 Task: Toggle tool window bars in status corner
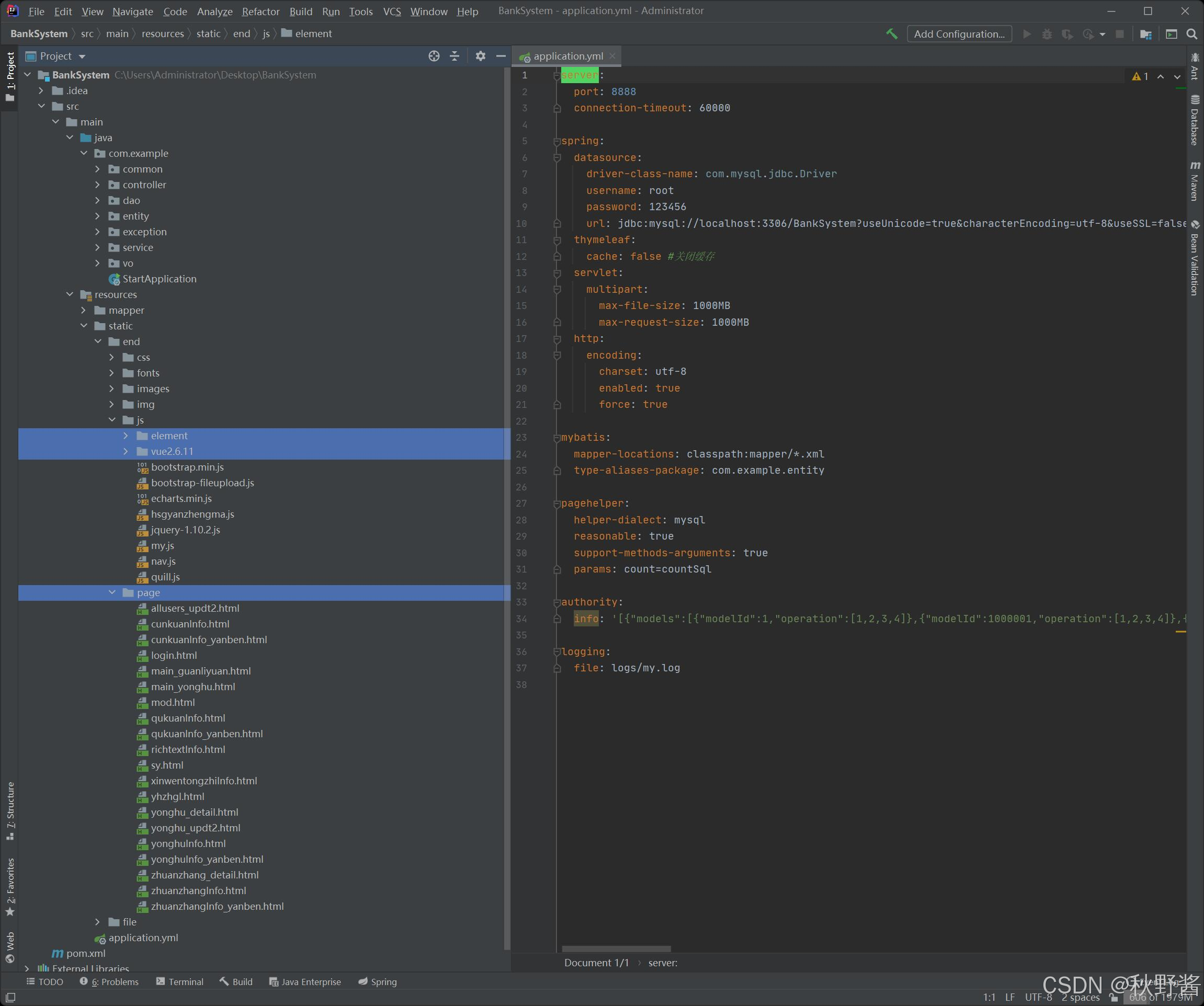click(10, 998)
